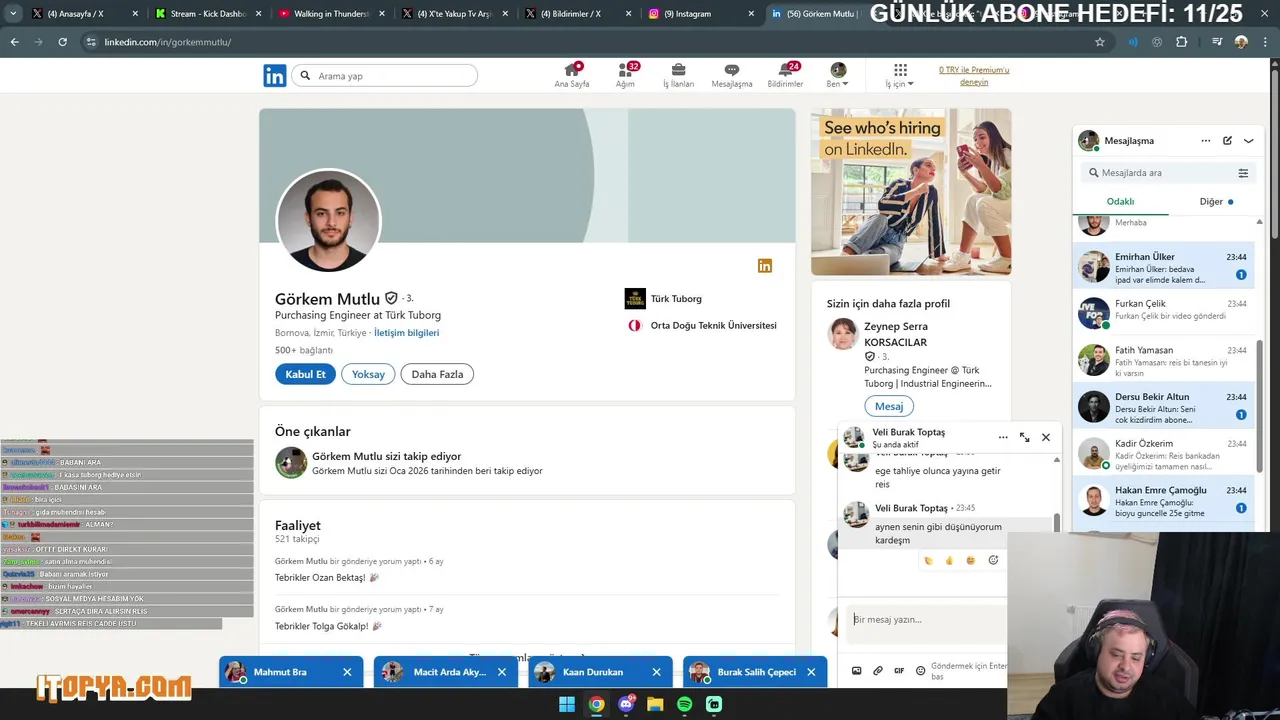Close Macit Arda chat tab
Screen dimensions: 1280x720
click(502, 672)
